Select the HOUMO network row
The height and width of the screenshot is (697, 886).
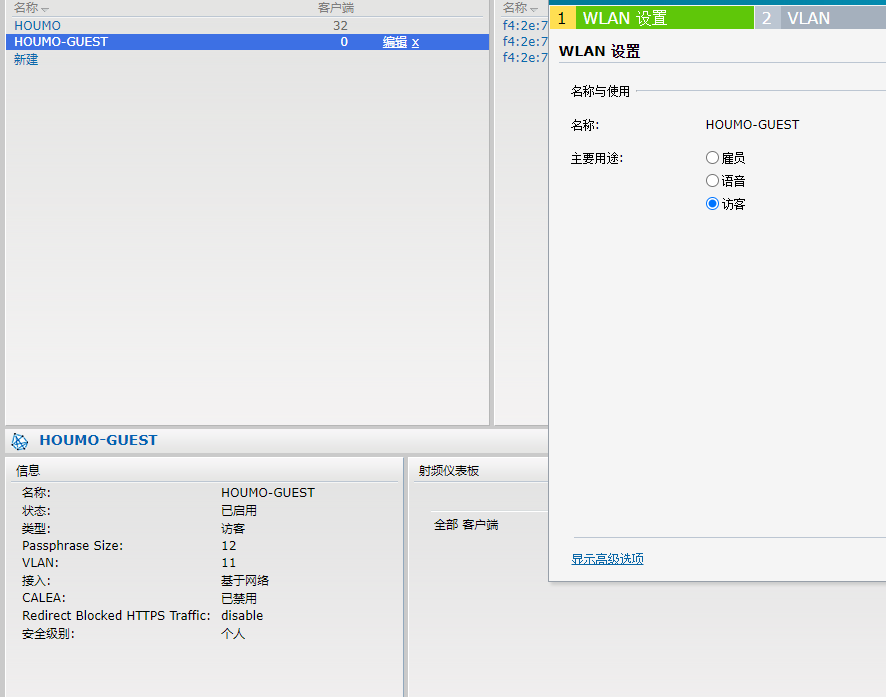point(247,25)
